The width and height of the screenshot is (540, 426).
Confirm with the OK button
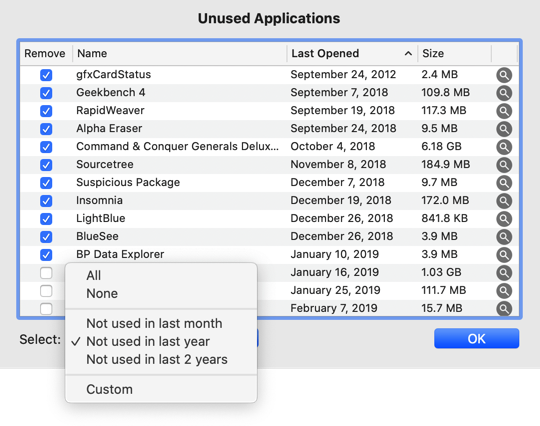tap(476, 339)
